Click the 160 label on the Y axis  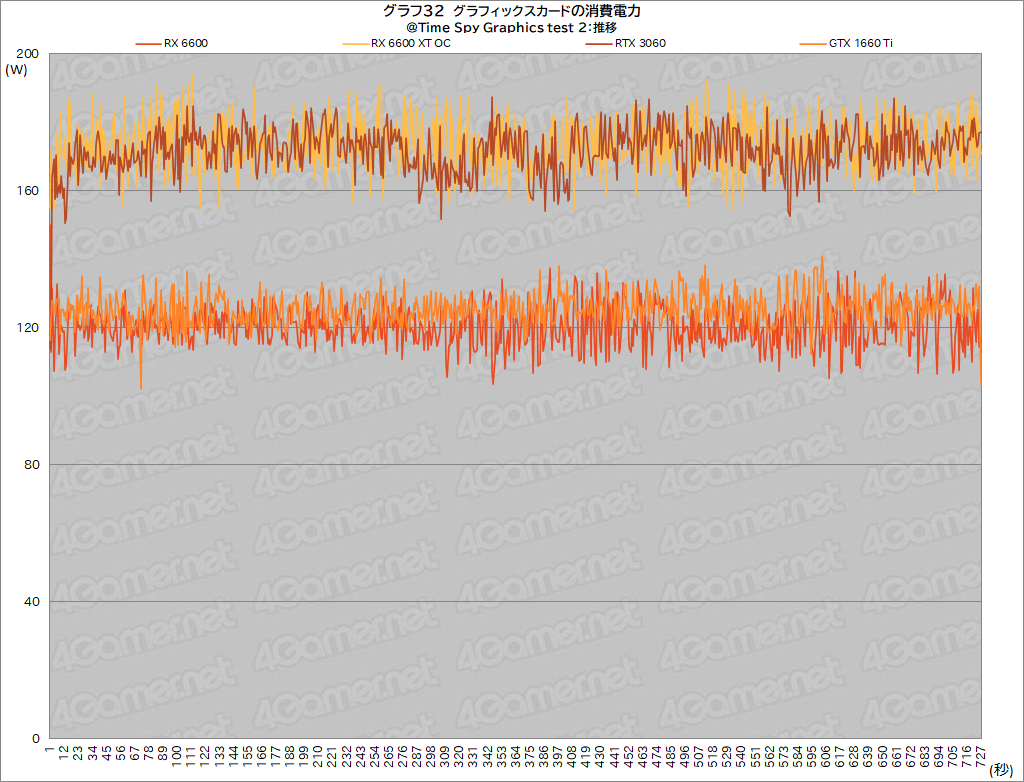pyautogui.click(x=29, y=191)
